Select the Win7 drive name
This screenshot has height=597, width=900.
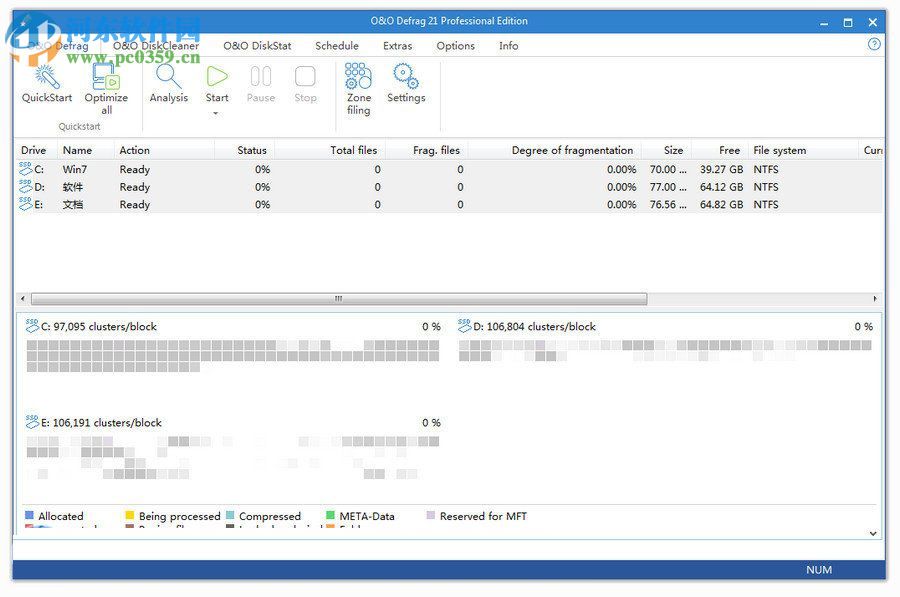(75, 169)
